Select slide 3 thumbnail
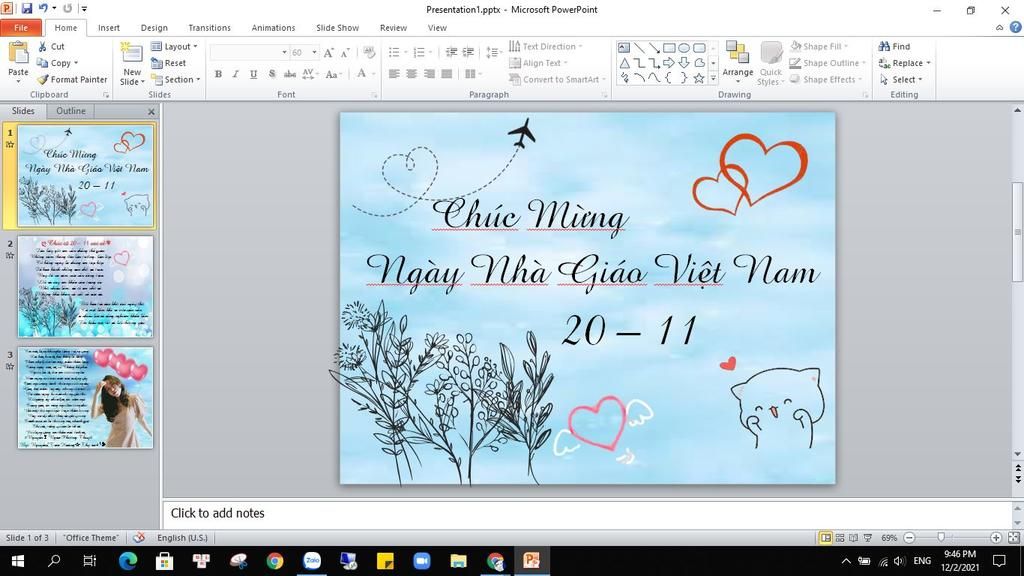 pos(86,397)
